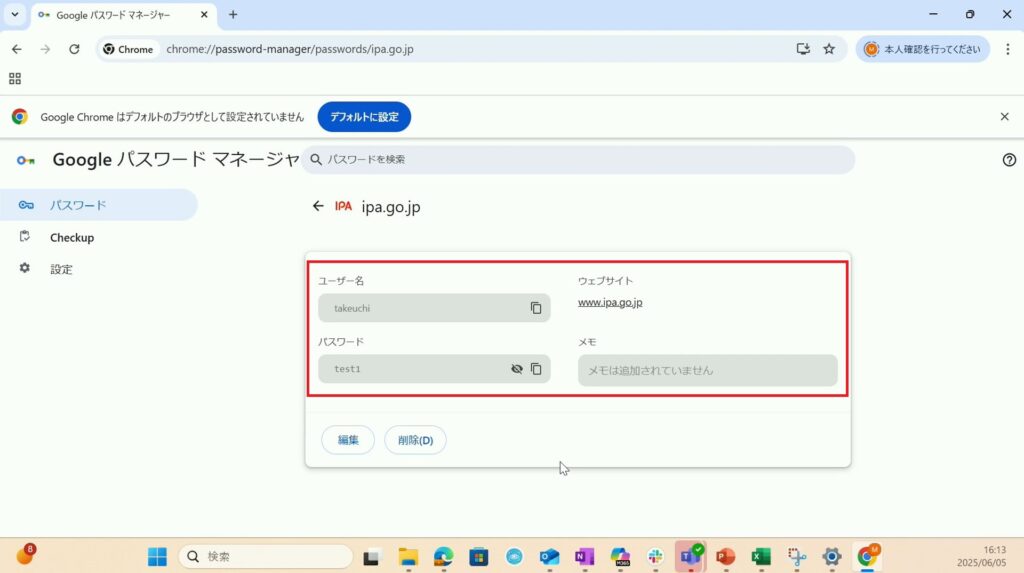1024x573 pixels.
Task: Click the magnifier in password search
Action: [x=316, y=159]
